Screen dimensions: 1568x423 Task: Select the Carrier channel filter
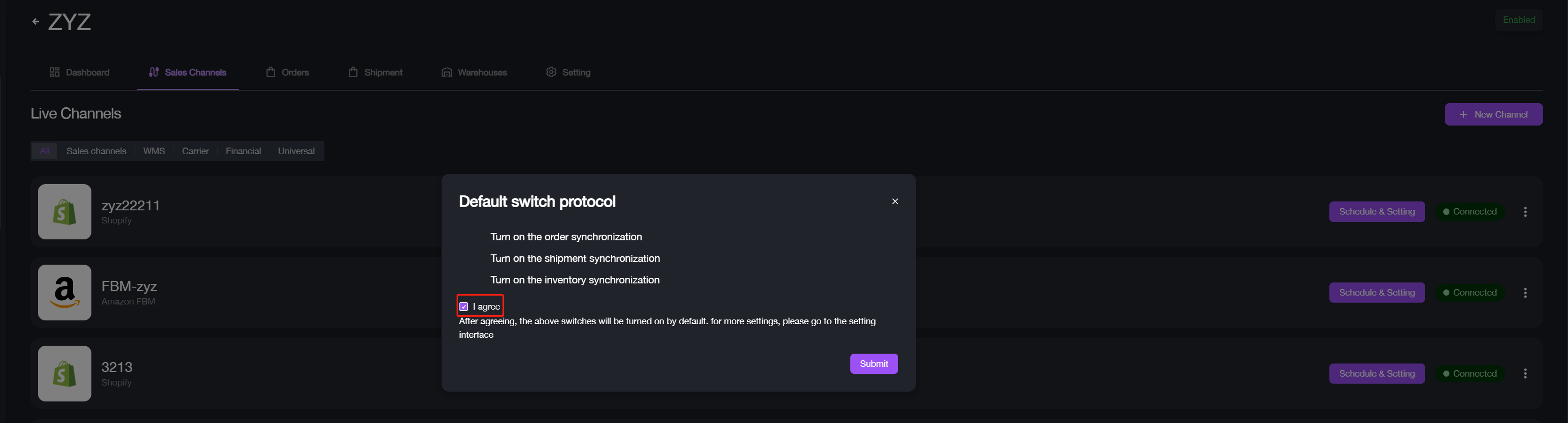[195, 151]
